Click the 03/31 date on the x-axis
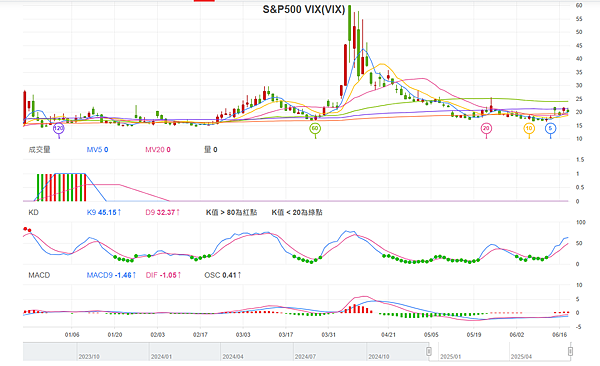 (328, 335)
